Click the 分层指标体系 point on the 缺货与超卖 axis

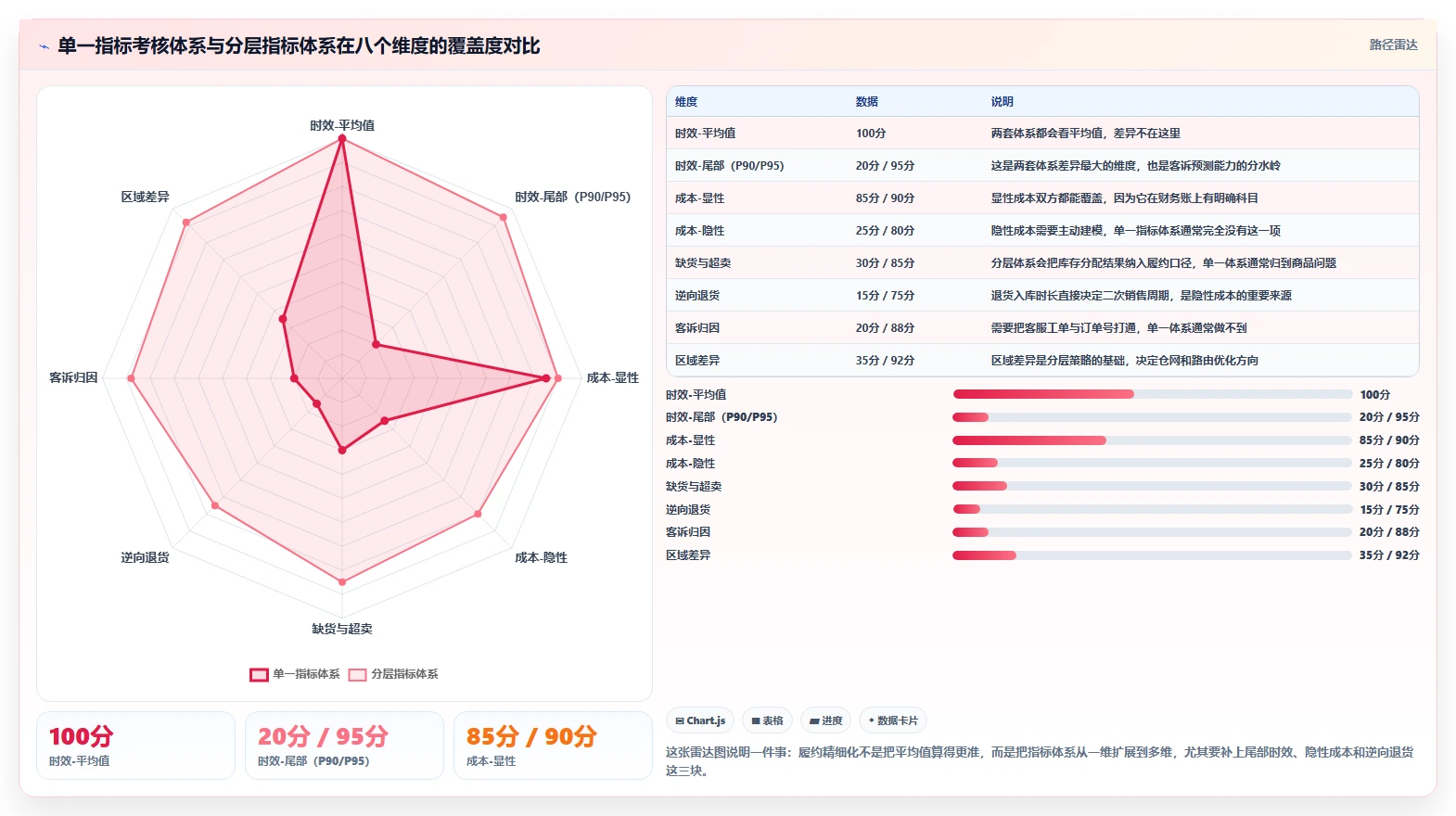pos(342,582)
